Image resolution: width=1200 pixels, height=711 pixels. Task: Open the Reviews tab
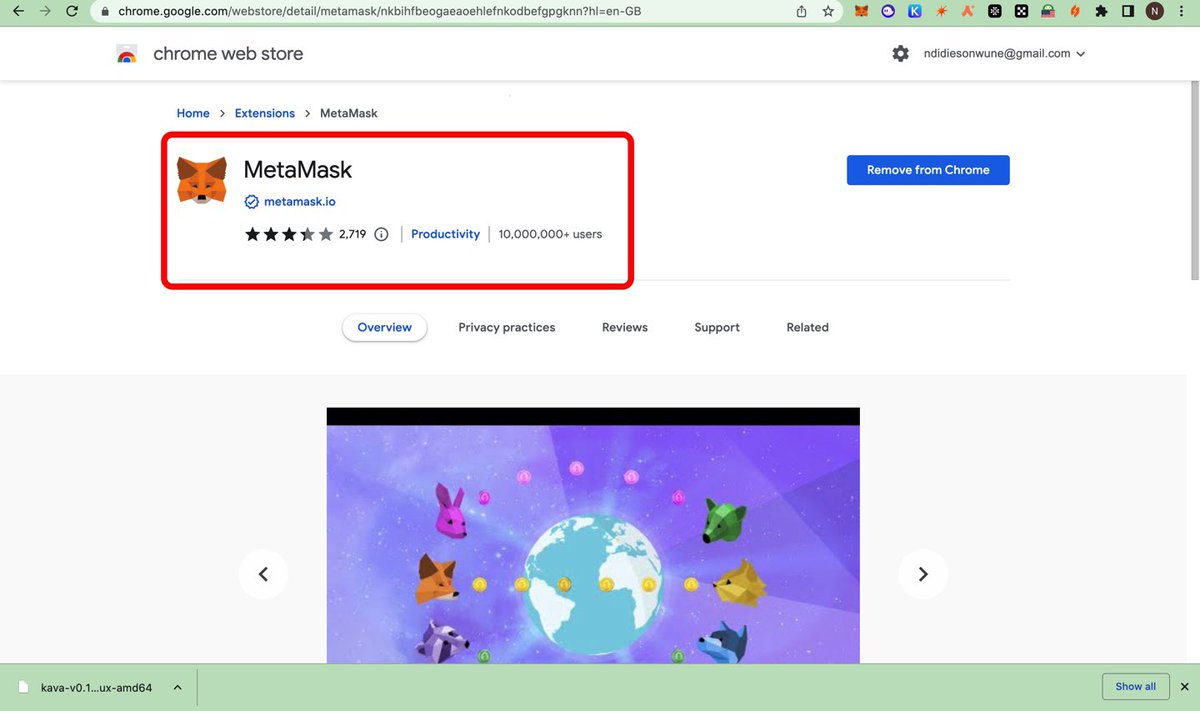pos(625,327)
